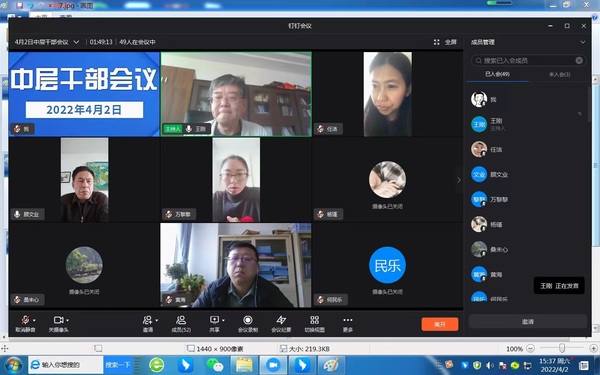This screenshot has height=375, width=600.
Task: Collapse the member management panel chevron
Action: [x=582, y=42]
